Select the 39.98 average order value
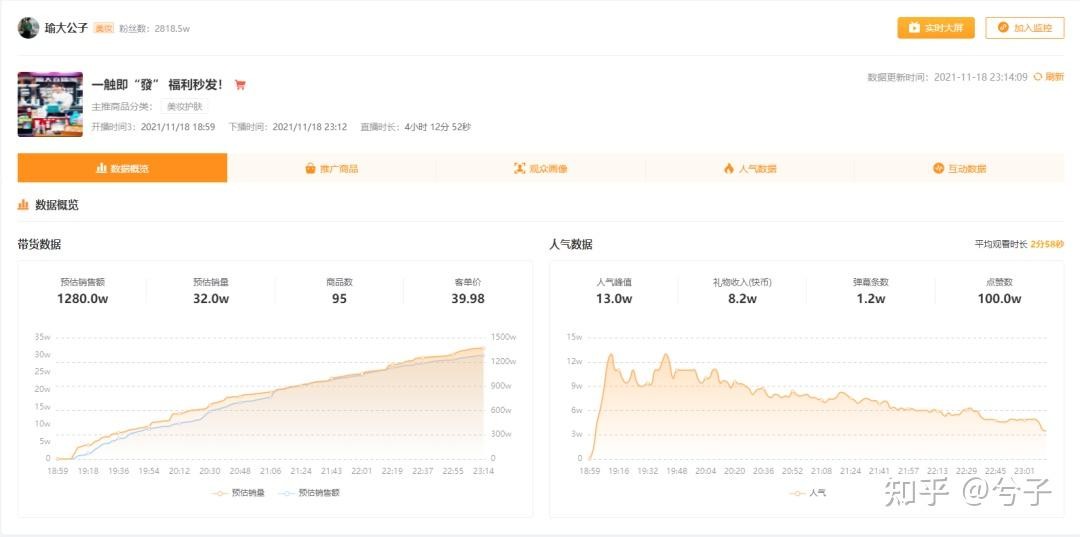The width and height of the screenshot is (1080, 537). [468, 299]
